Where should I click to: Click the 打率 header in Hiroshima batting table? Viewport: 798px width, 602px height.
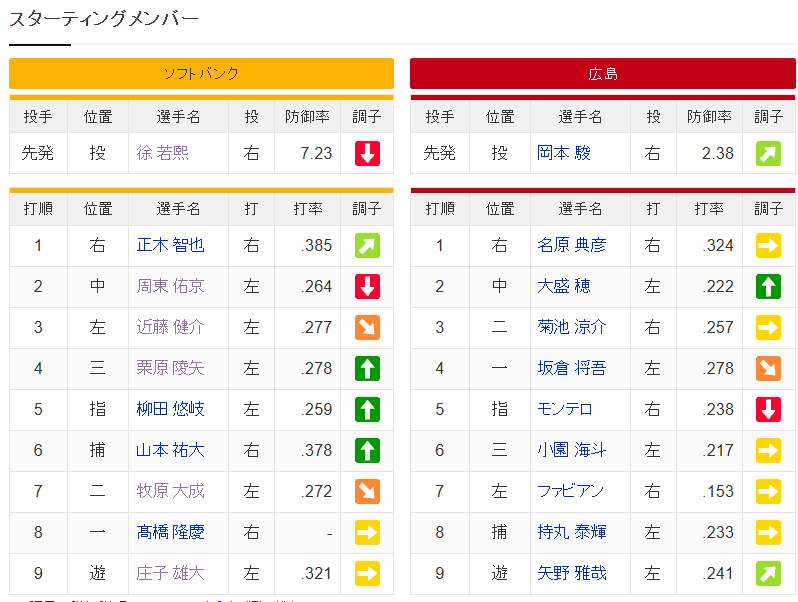coord(709,209)
